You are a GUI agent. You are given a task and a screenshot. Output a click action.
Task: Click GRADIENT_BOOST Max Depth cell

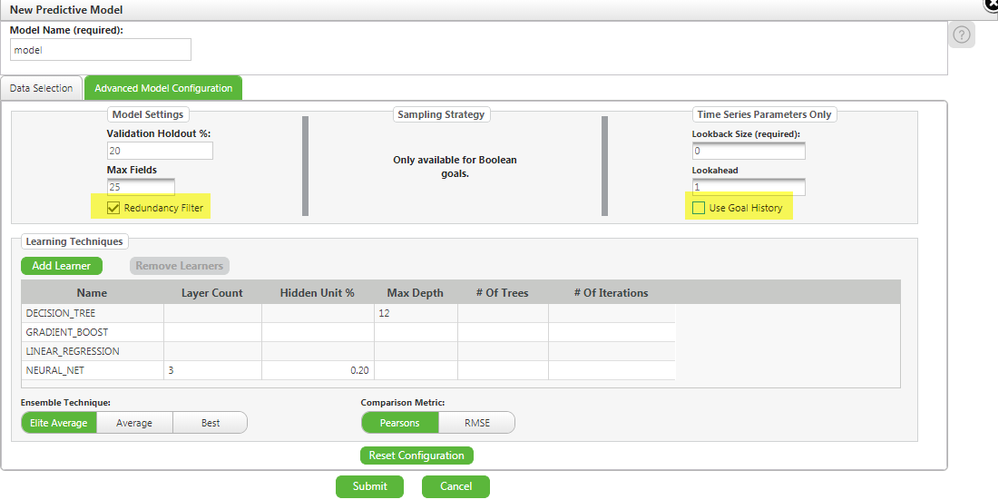tap(416, 332)
